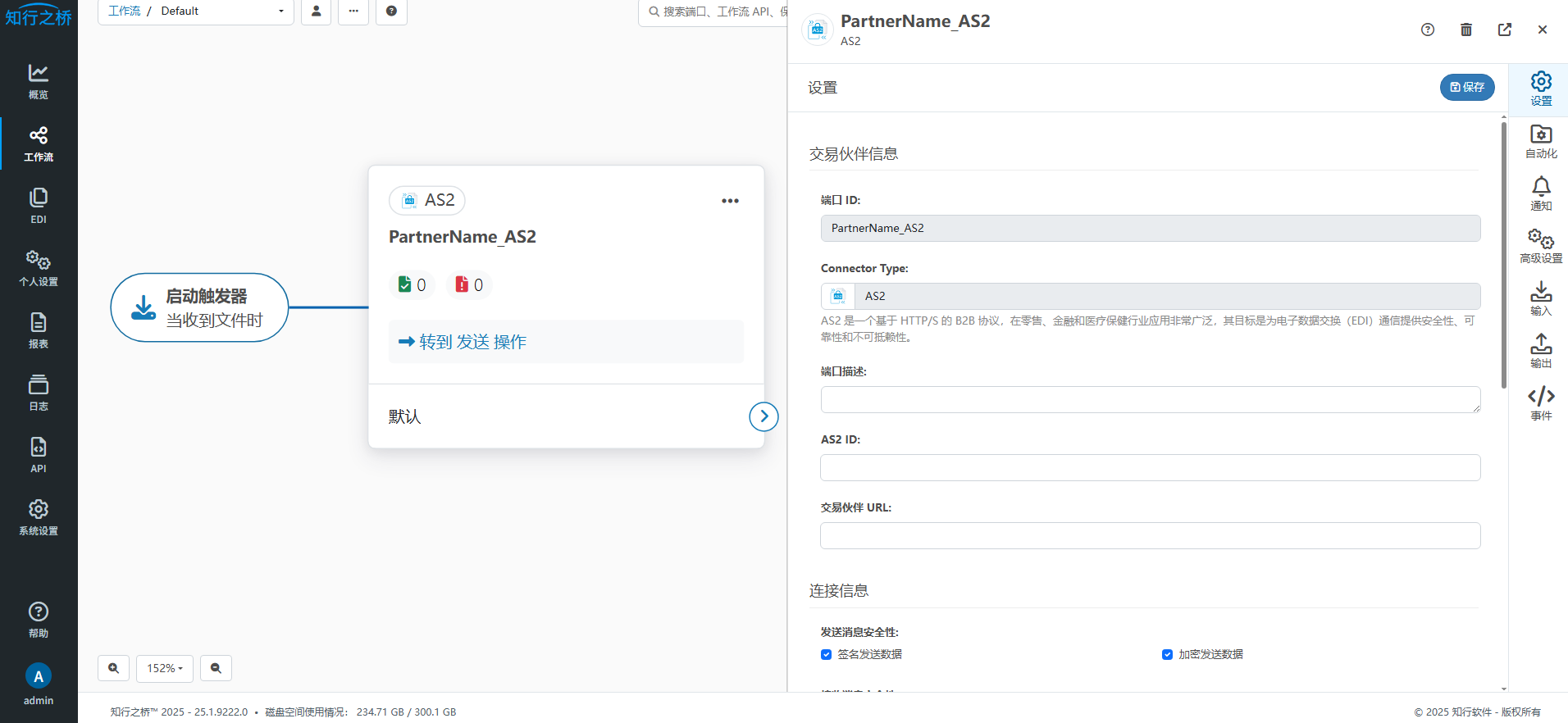Switch to the 自动化 automation tab
Screen dimensions: 1568x723
(1540, 141)
